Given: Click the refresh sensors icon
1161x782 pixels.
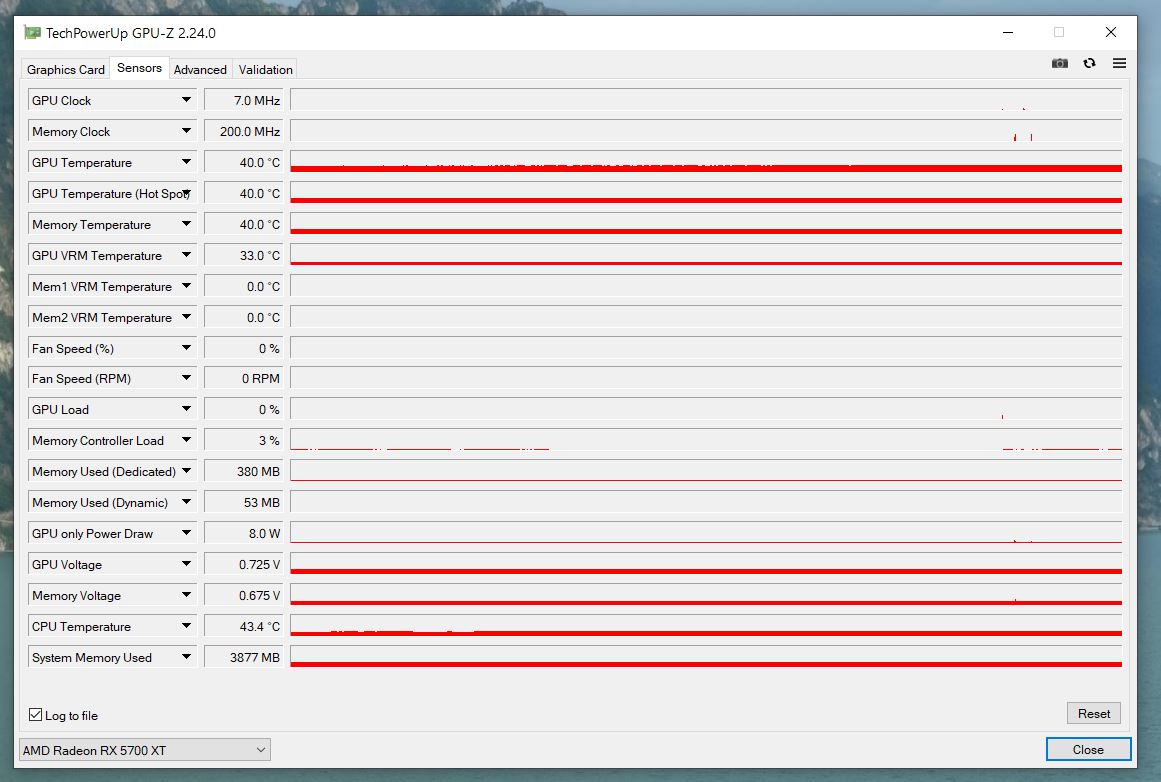Looking at the screenshot, I should (x=1089, y=64).
